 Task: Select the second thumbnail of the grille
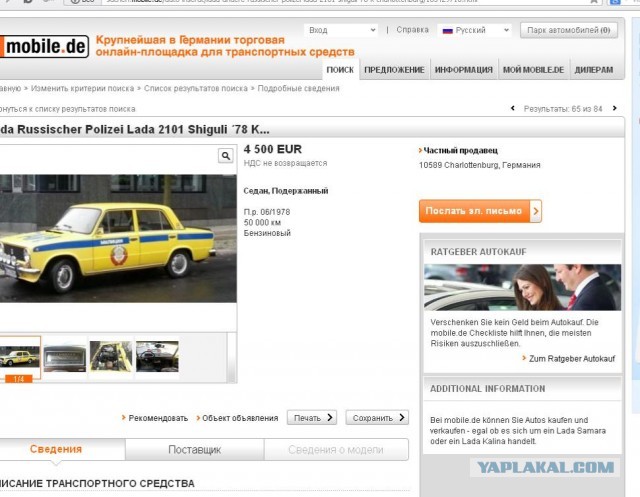tap(65, 358)
